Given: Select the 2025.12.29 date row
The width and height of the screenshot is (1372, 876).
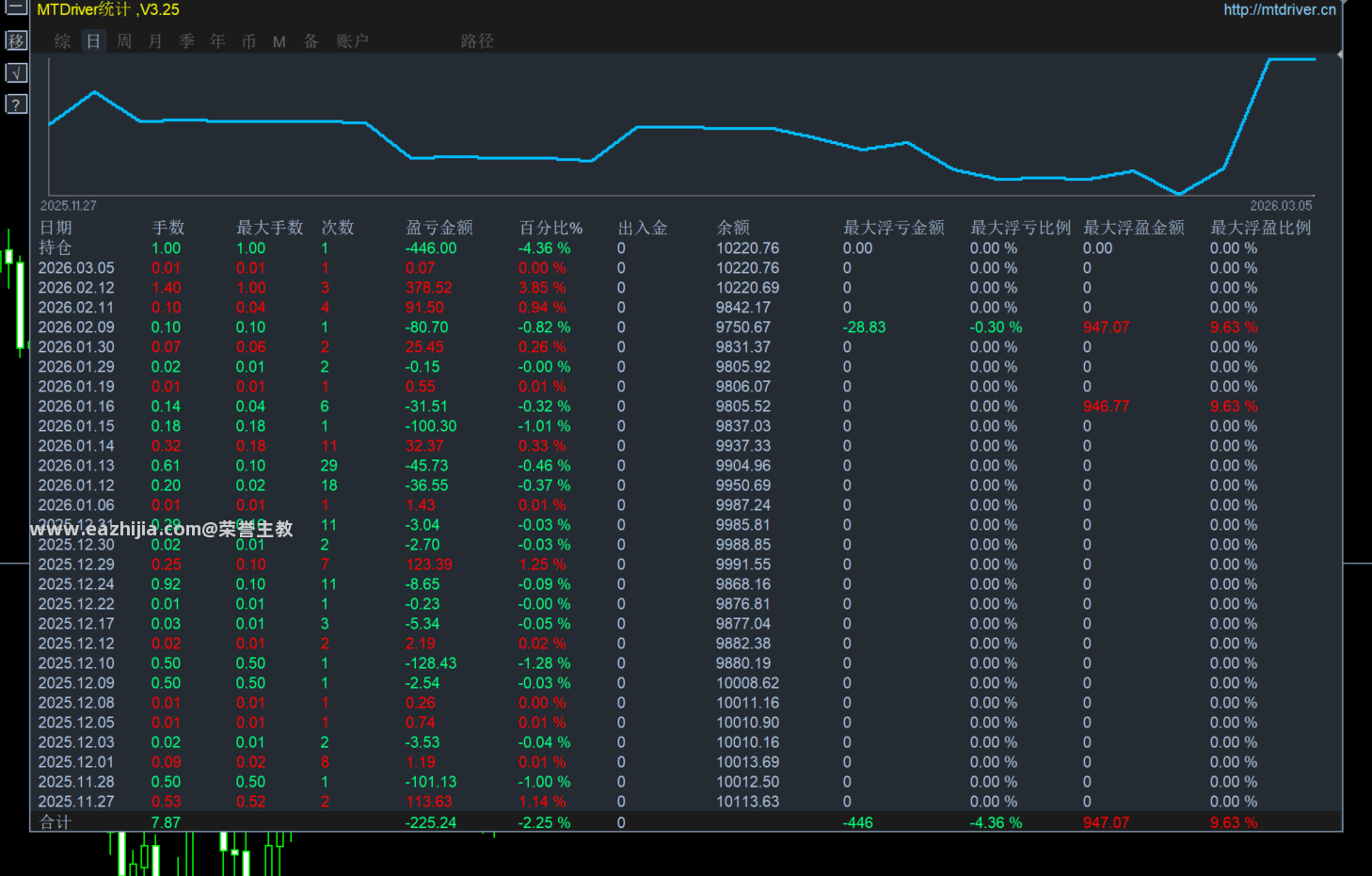Looking at the screenshot, I should click(x=76, y=565).
